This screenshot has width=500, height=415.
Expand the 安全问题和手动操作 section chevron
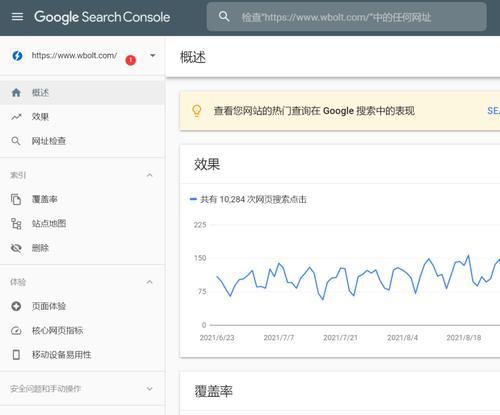tap(150, 389)
